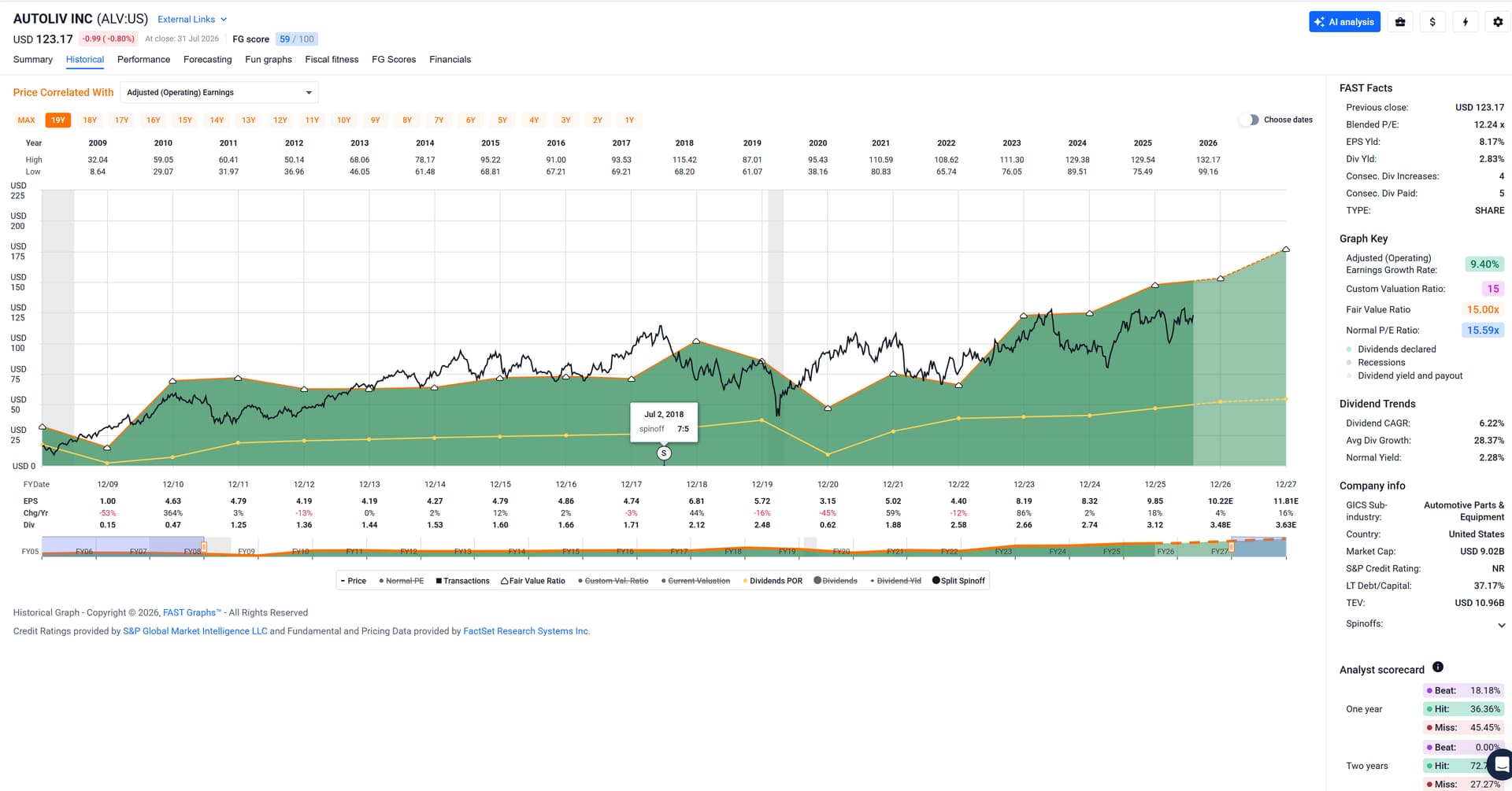
Task: Open the chat bubble widget
Action: pos(1501,763)
